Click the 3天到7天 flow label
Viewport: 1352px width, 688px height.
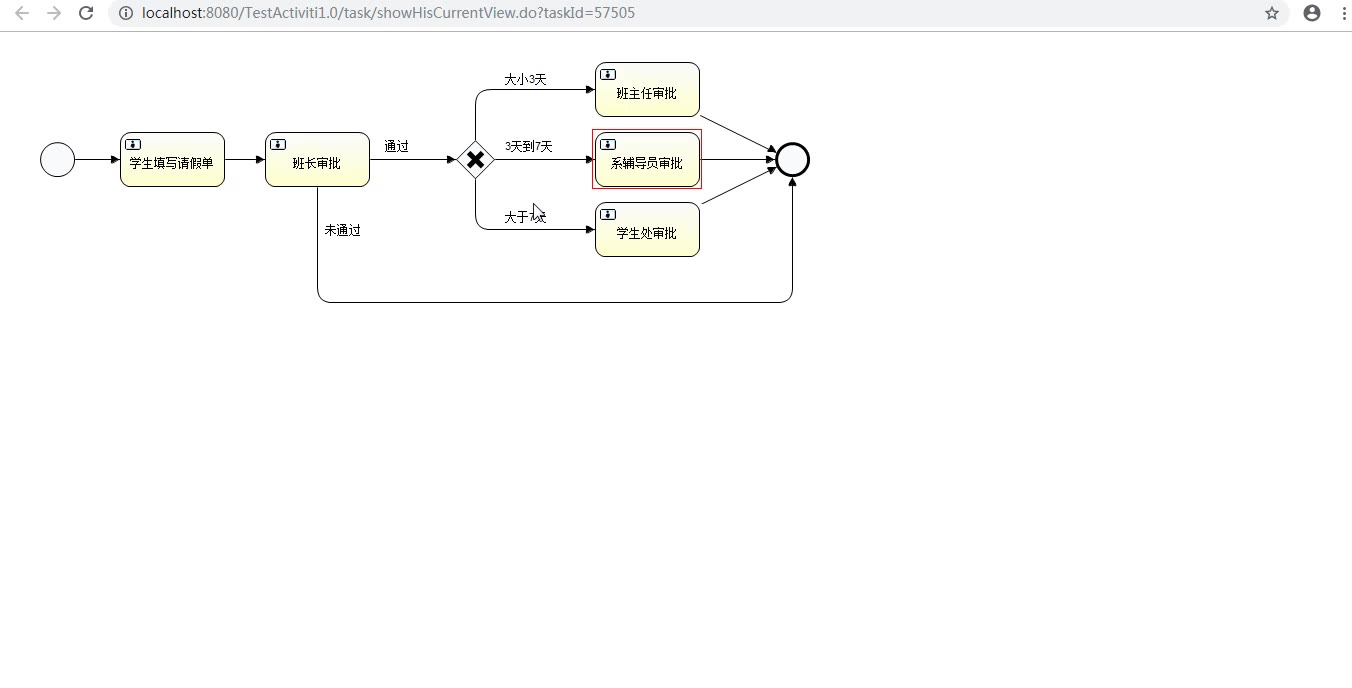pos(528,146)
